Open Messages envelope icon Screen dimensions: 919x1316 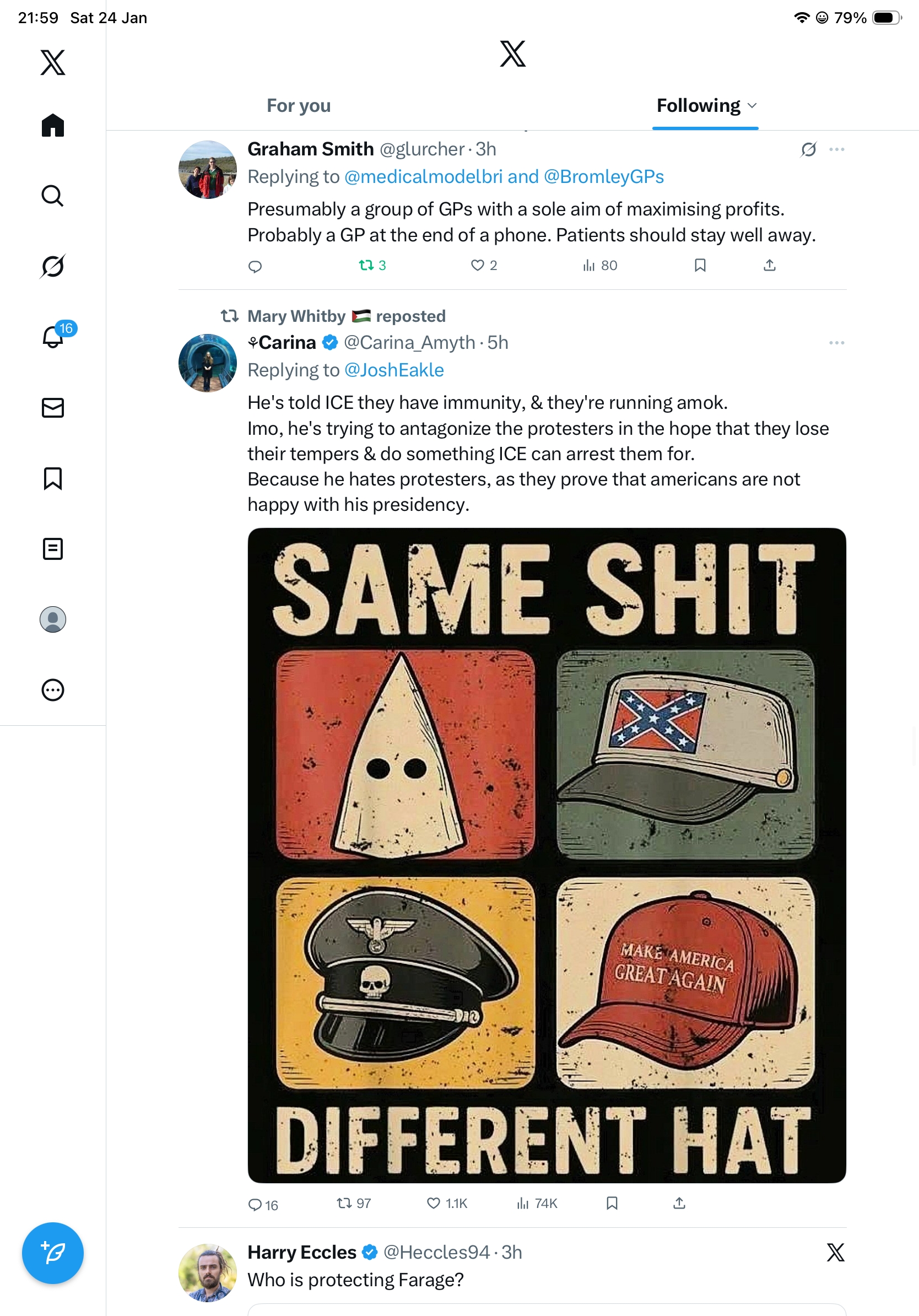click(52, 408)
